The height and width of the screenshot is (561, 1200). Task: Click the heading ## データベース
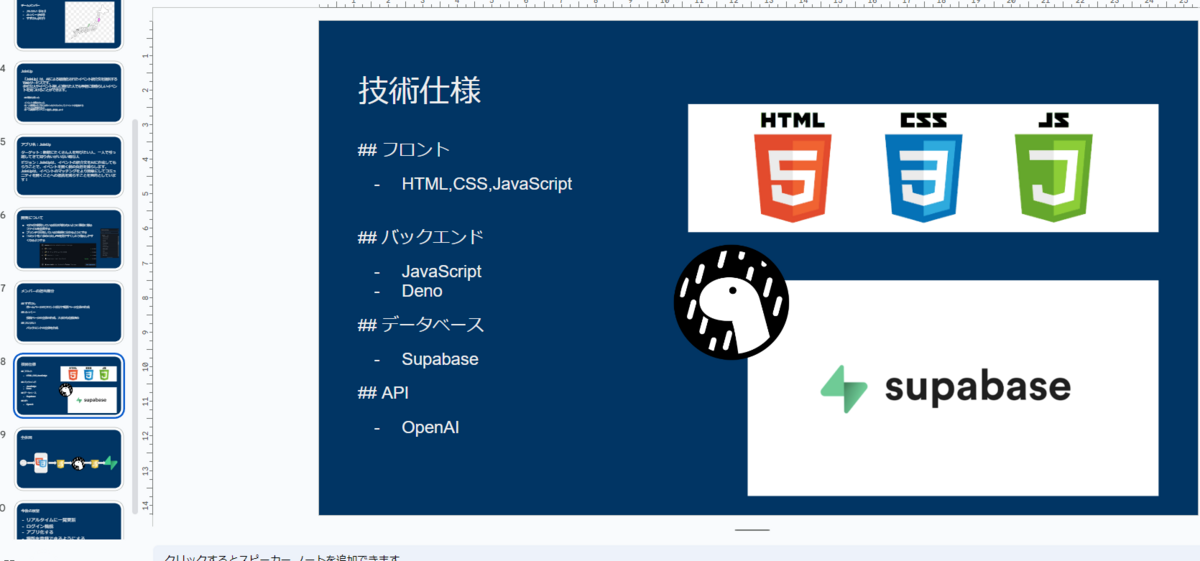[420, 325]
